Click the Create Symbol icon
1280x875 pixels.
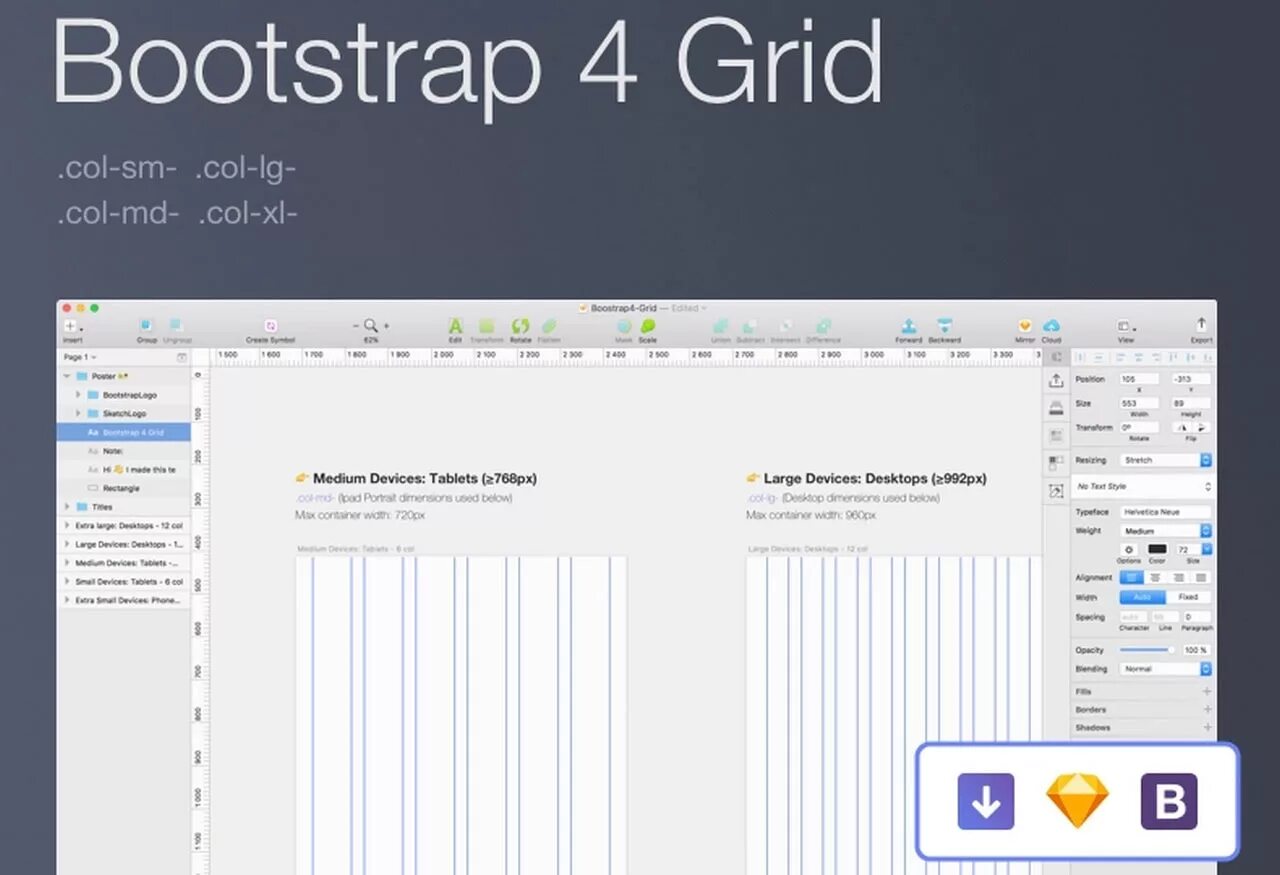[x=270, y=326]
